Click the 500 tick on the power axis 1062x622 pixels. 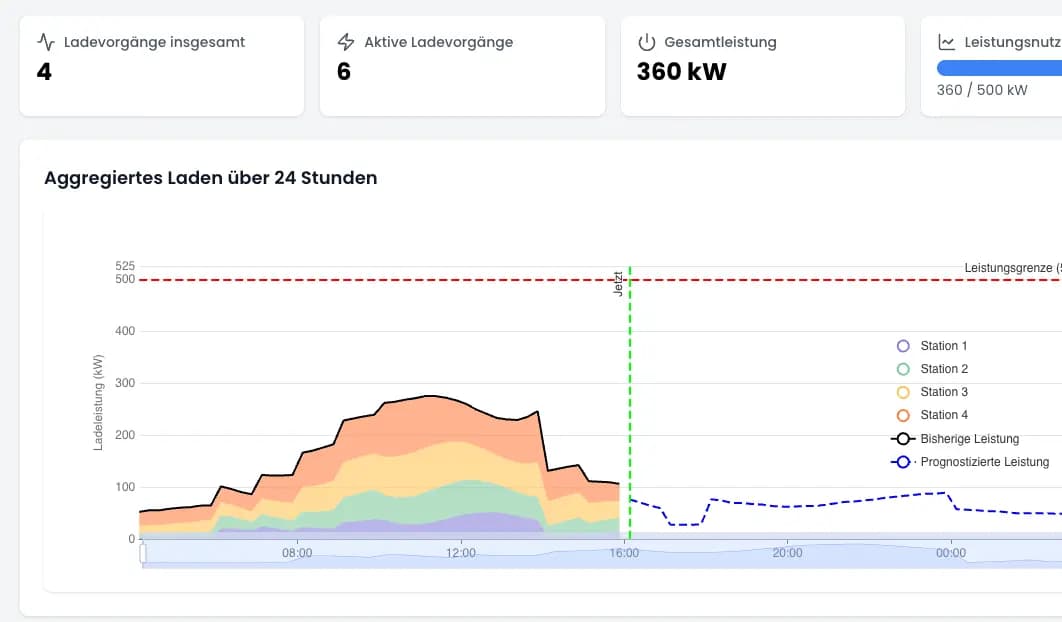tap(125, 279)
